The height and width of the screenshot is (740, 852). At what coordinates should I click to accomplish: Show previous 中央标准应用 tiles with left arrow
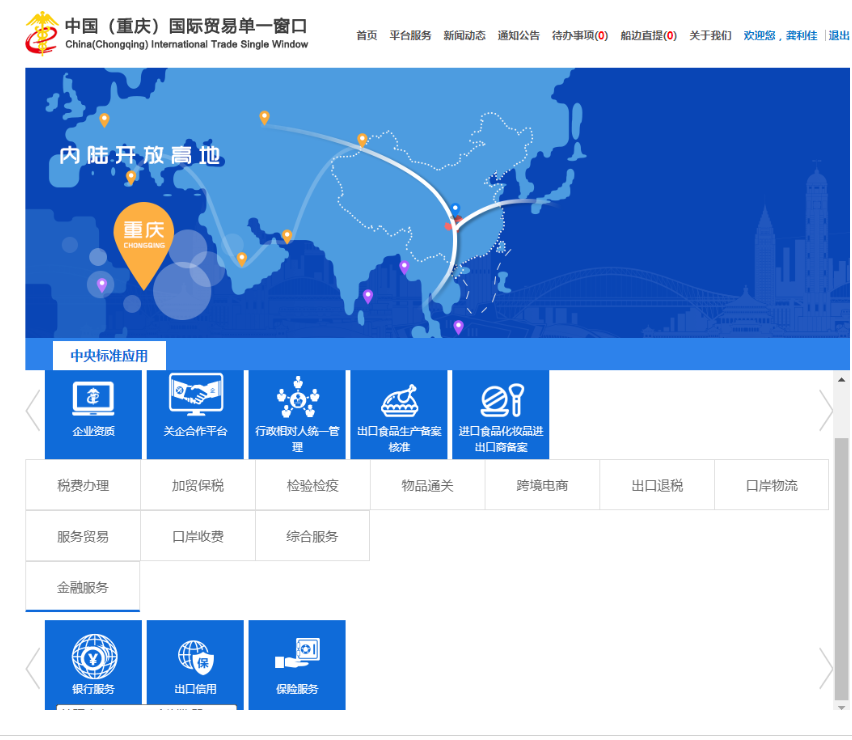33,410
